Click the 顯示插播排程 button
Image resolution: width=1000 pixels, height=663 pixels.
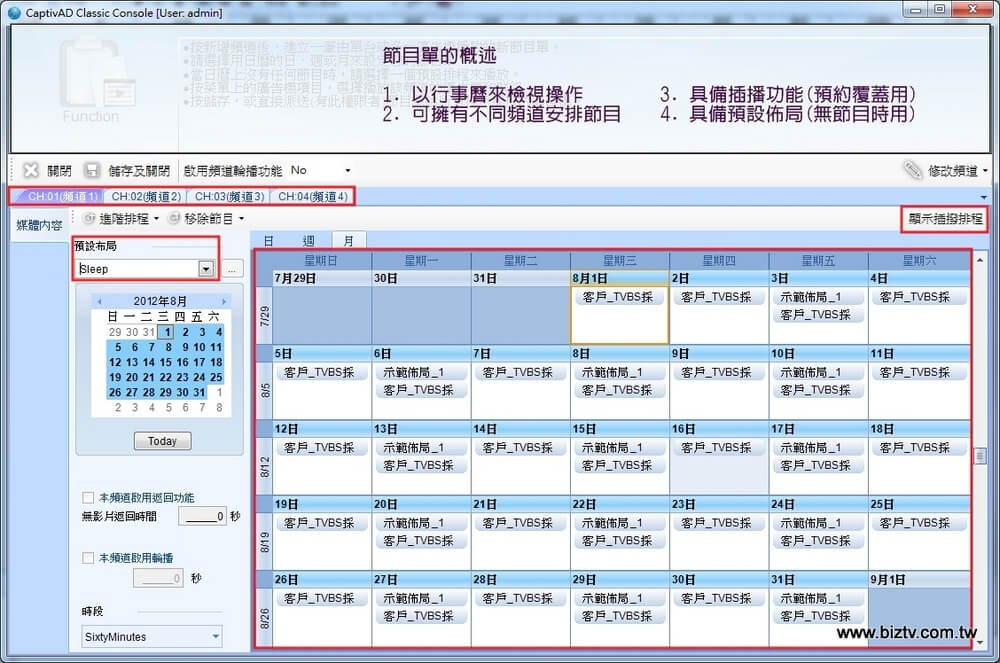coord(944,219)
